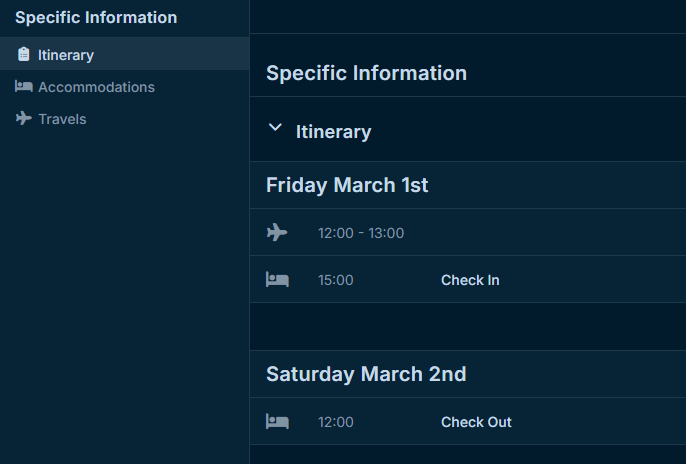This screenshot has height=464, width=686.
Task: Click the airplane icon in 12:00 - 13:00 row
Action: pos(277,232)
